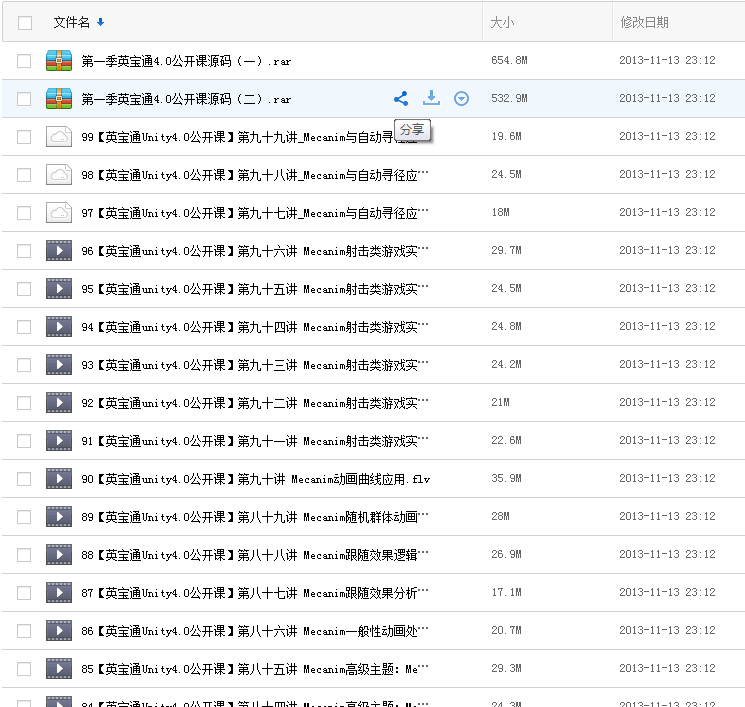Click the RAR archive icon for 源码(一)
745x707 pixels.
(x=59, y=61)
